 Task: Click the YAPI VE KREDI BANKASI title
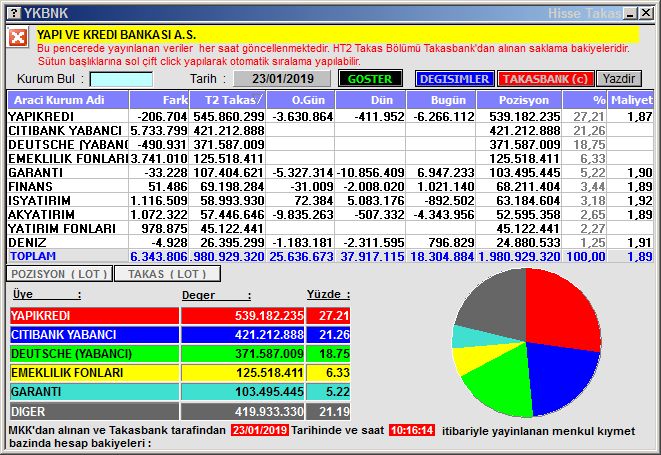[x=116, y=34]
